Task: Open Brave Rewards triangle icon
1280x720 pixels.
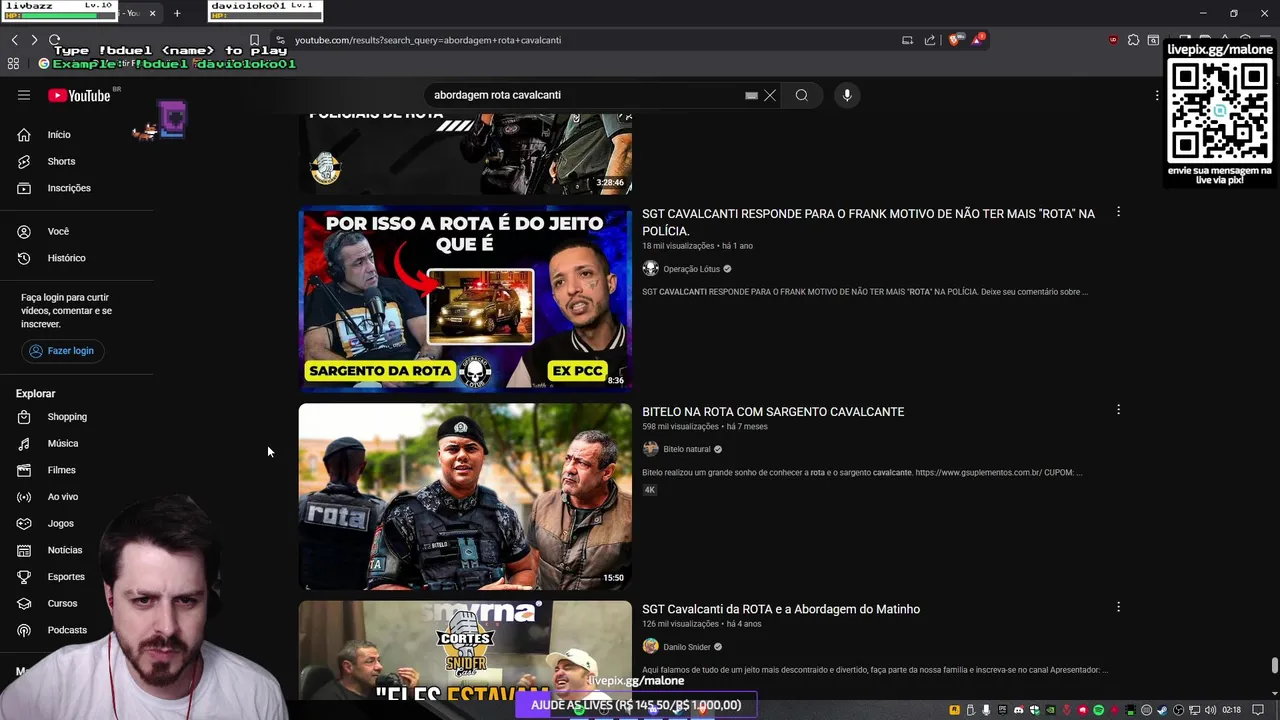Action: [978, 40]
